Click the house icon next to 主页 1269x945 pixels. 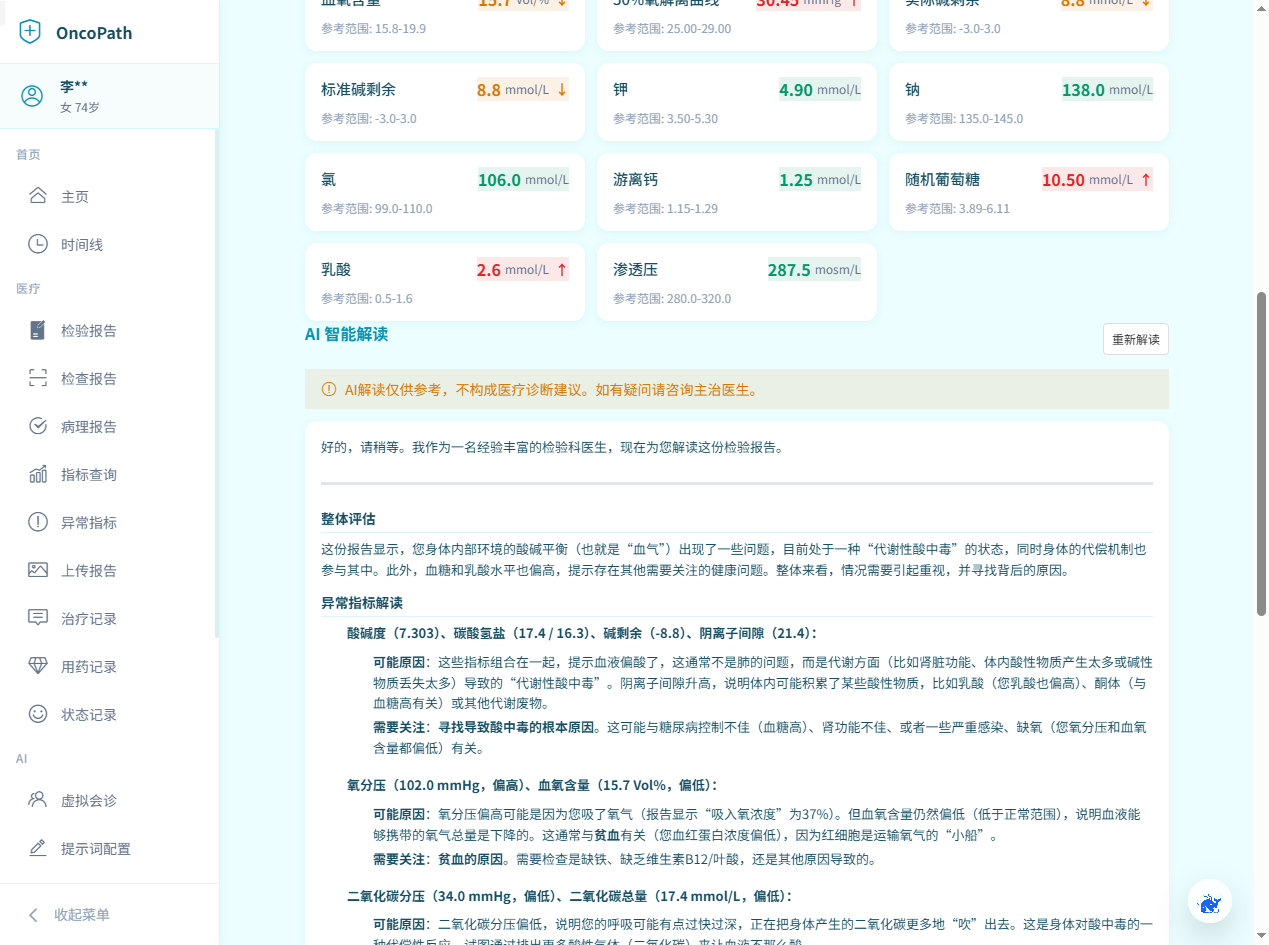point(38,196)
